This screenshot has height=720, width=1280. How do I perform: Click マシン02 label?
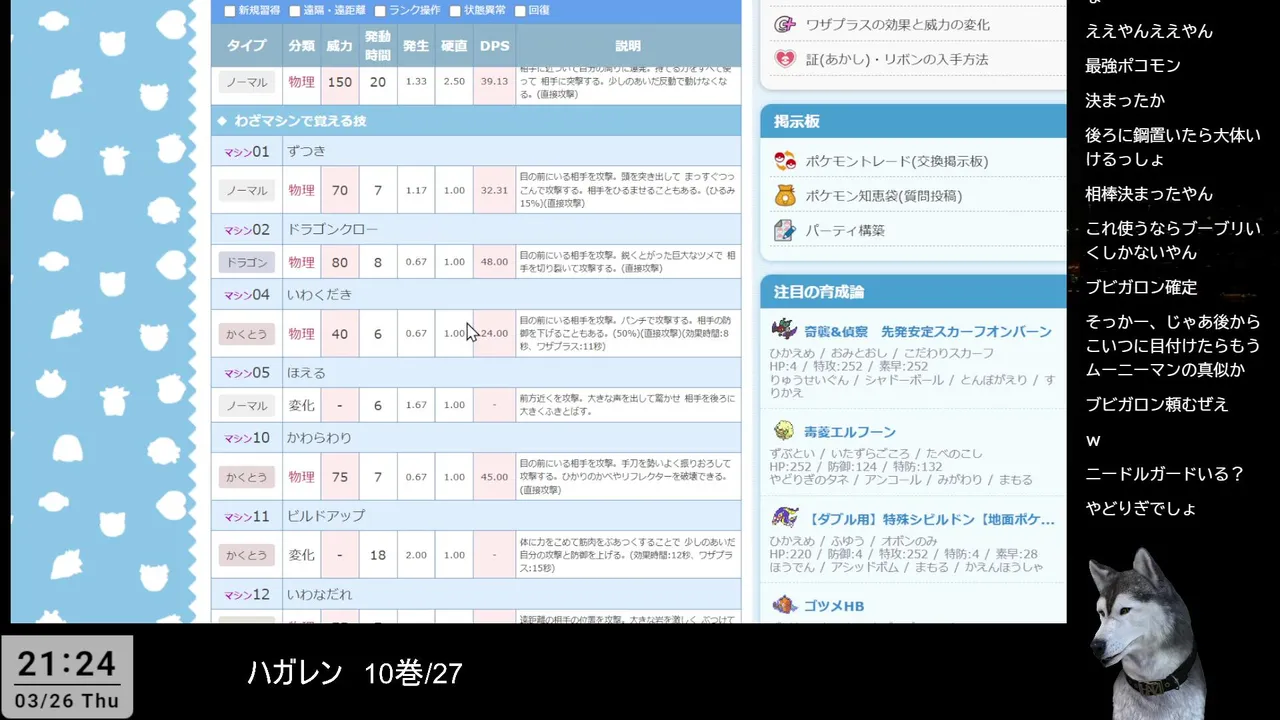pyautogui.click(x=246, y=229)
